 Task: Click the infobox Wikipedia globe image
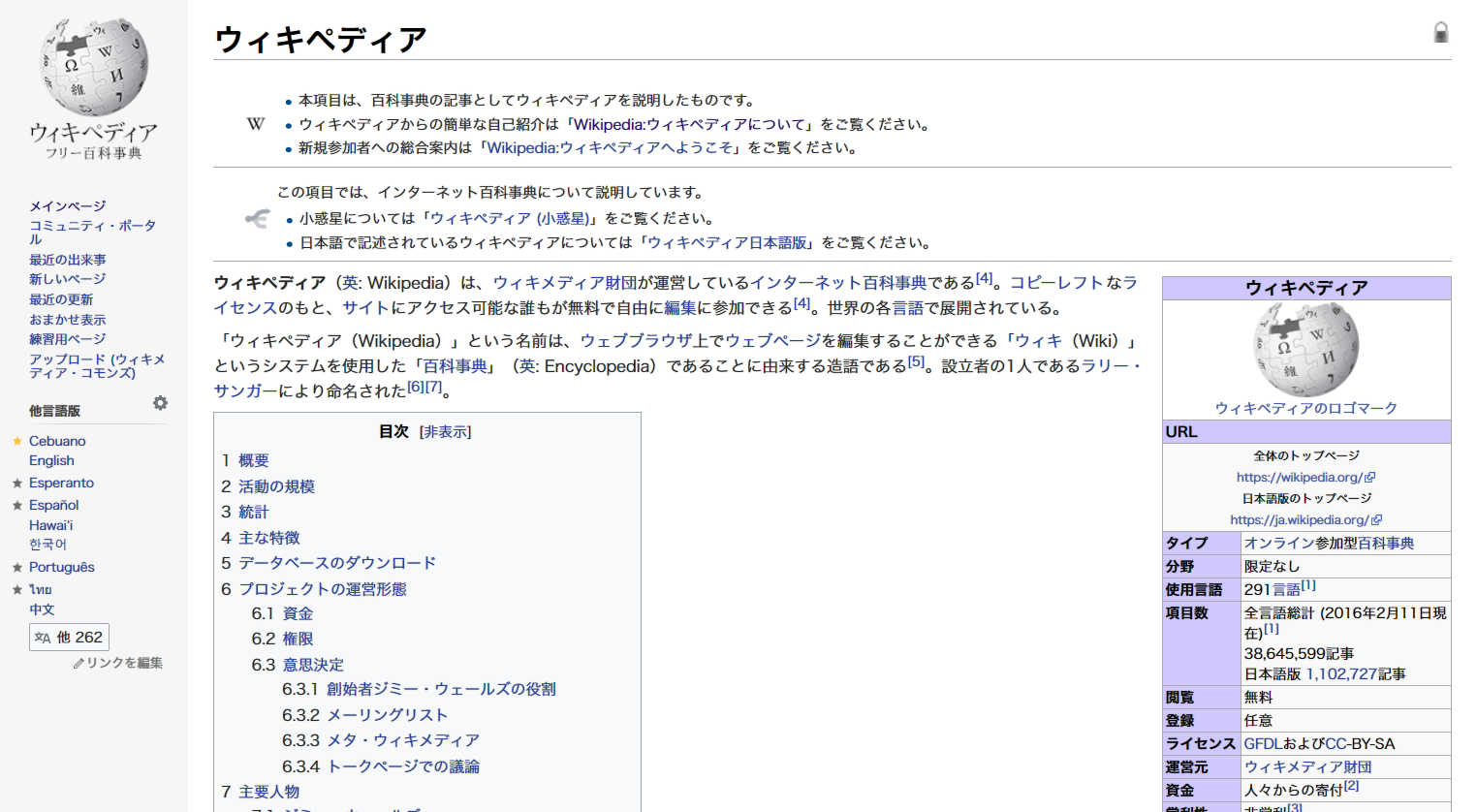click(x=1306, y=350)
